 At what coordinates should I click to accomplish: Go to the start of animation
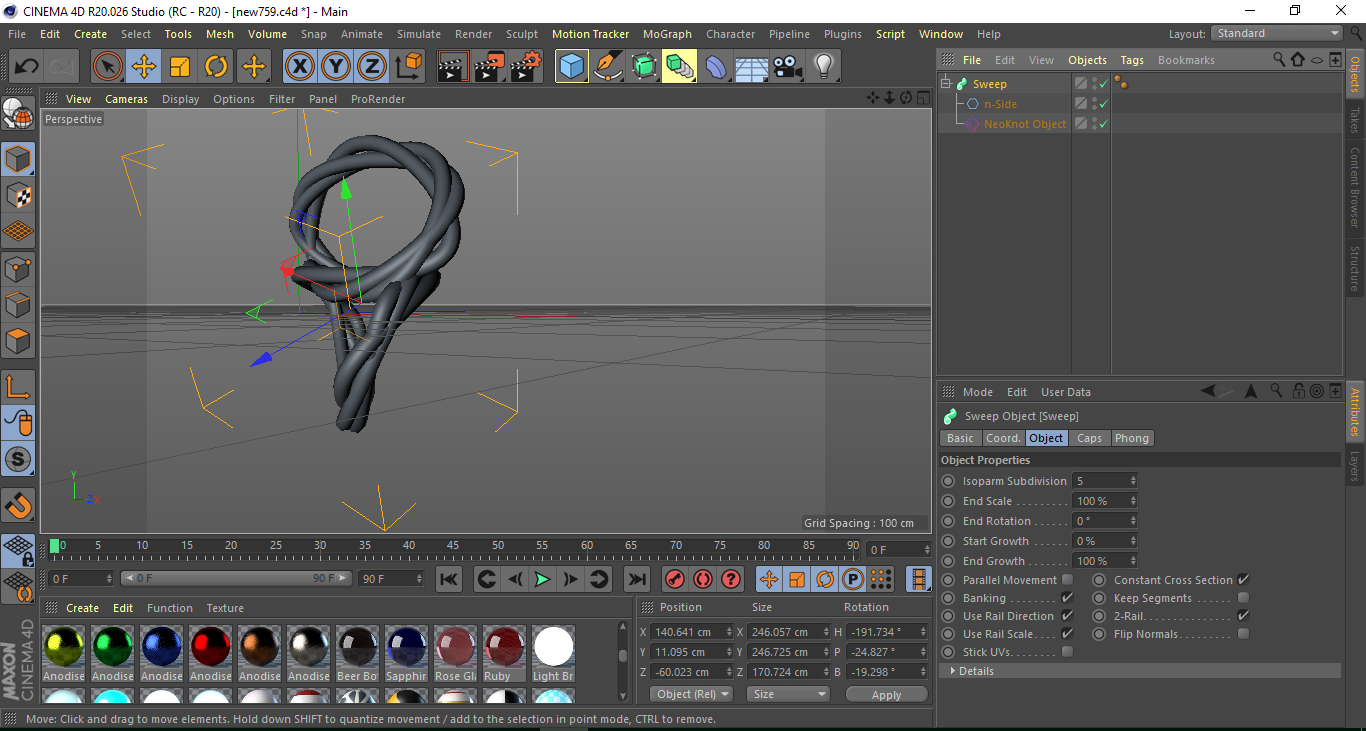click(449, 579)
